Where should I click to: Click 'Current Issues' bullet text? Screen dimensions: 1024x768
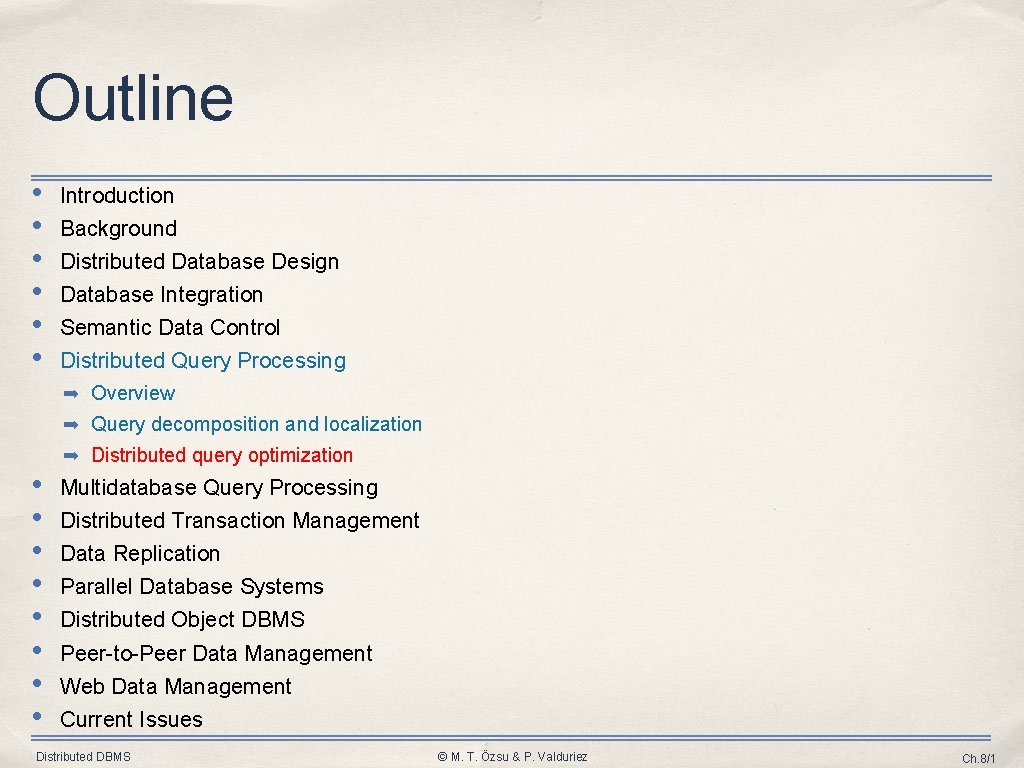point(131,719)
